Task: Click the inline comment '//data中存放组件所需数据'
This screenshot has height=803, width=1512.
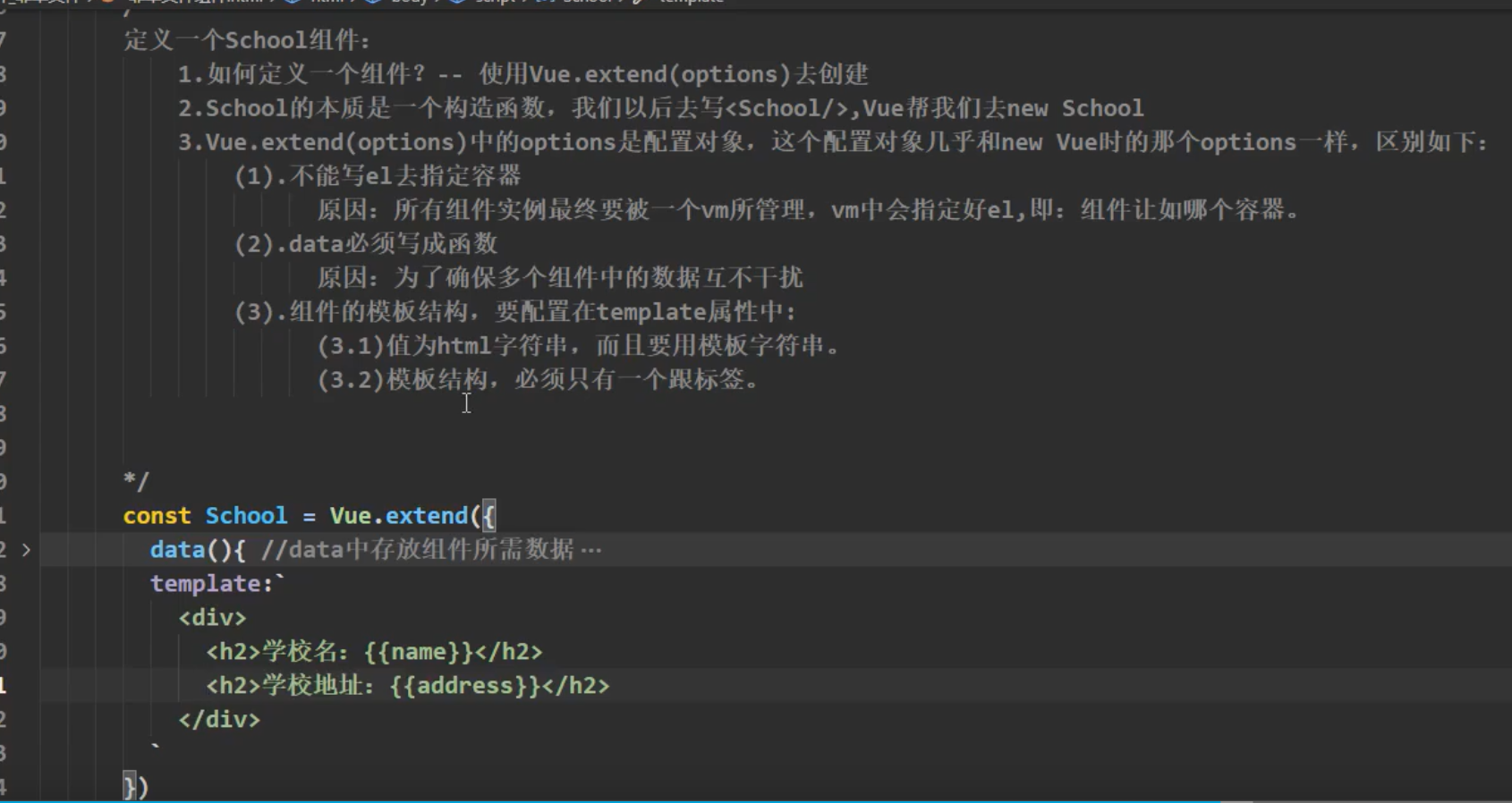Action: (x=417, y=550)
